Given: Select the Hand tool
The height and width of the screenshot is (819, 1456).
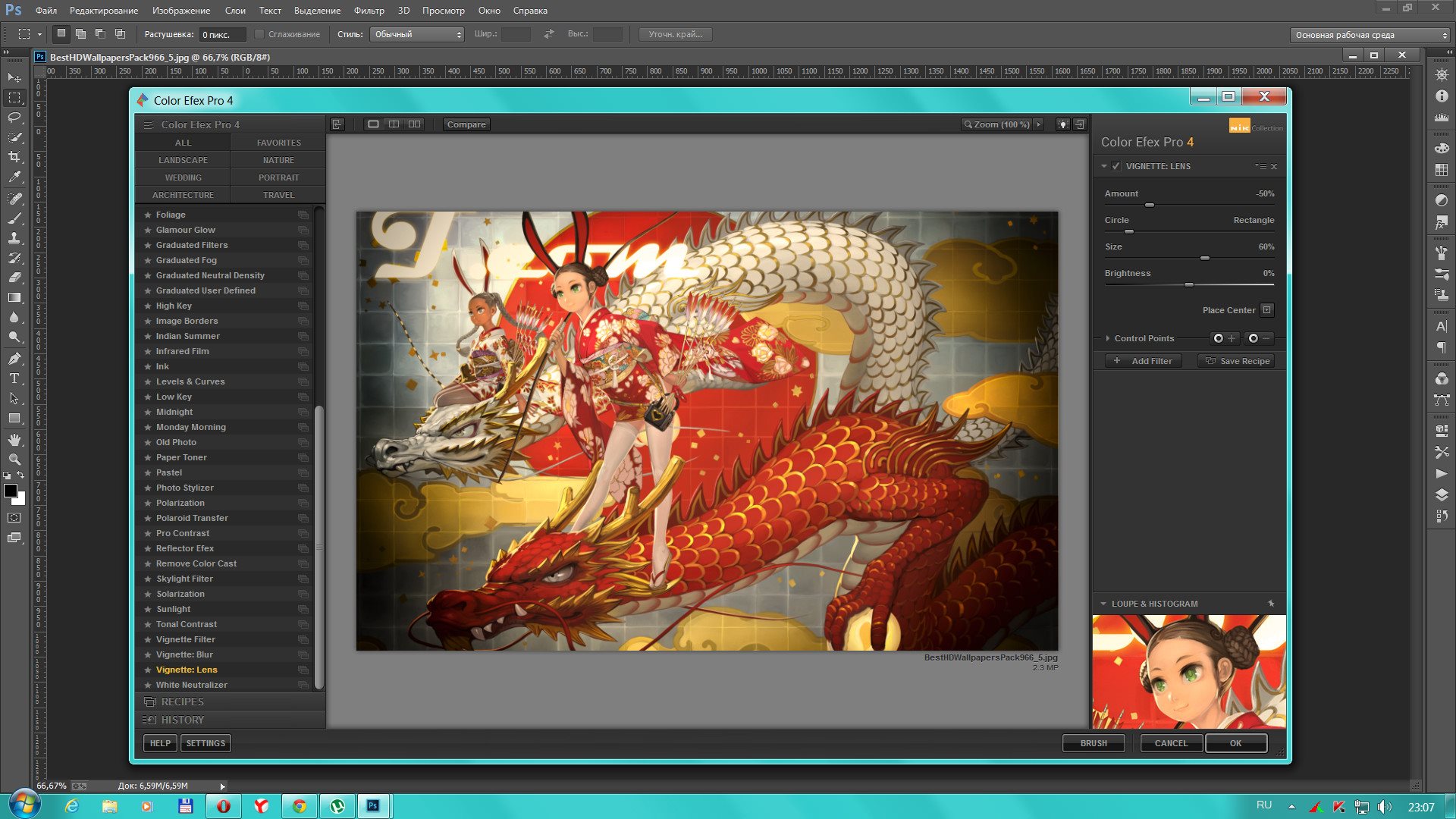Looking at the screenshot, I should pyautogui.click(x=14, y=440).
